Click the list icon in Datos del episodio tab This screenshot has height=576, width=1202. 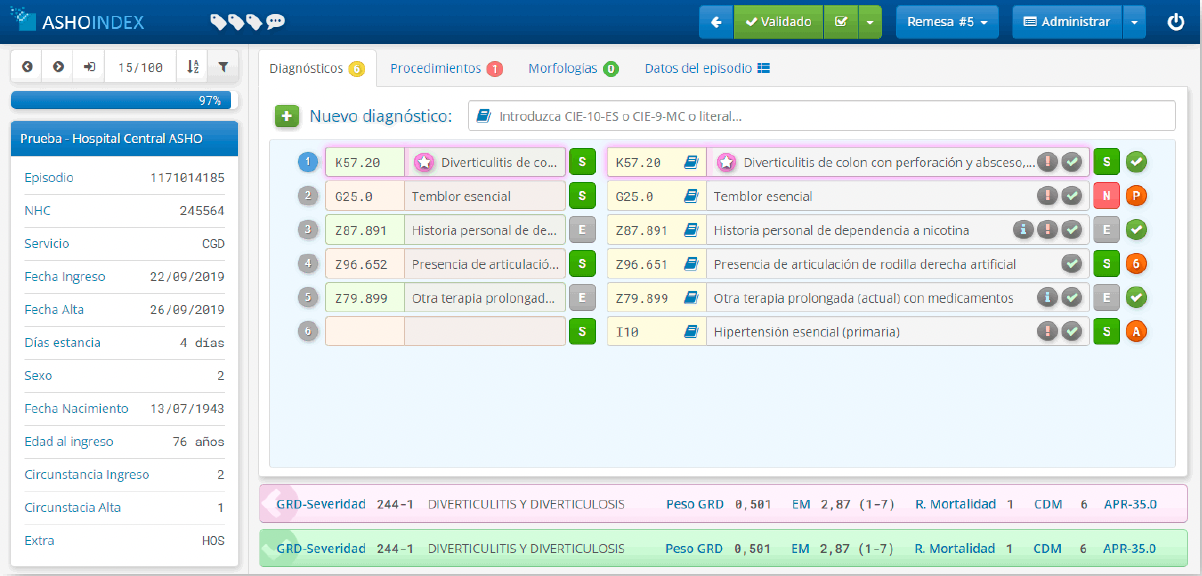tap(763, 69)
